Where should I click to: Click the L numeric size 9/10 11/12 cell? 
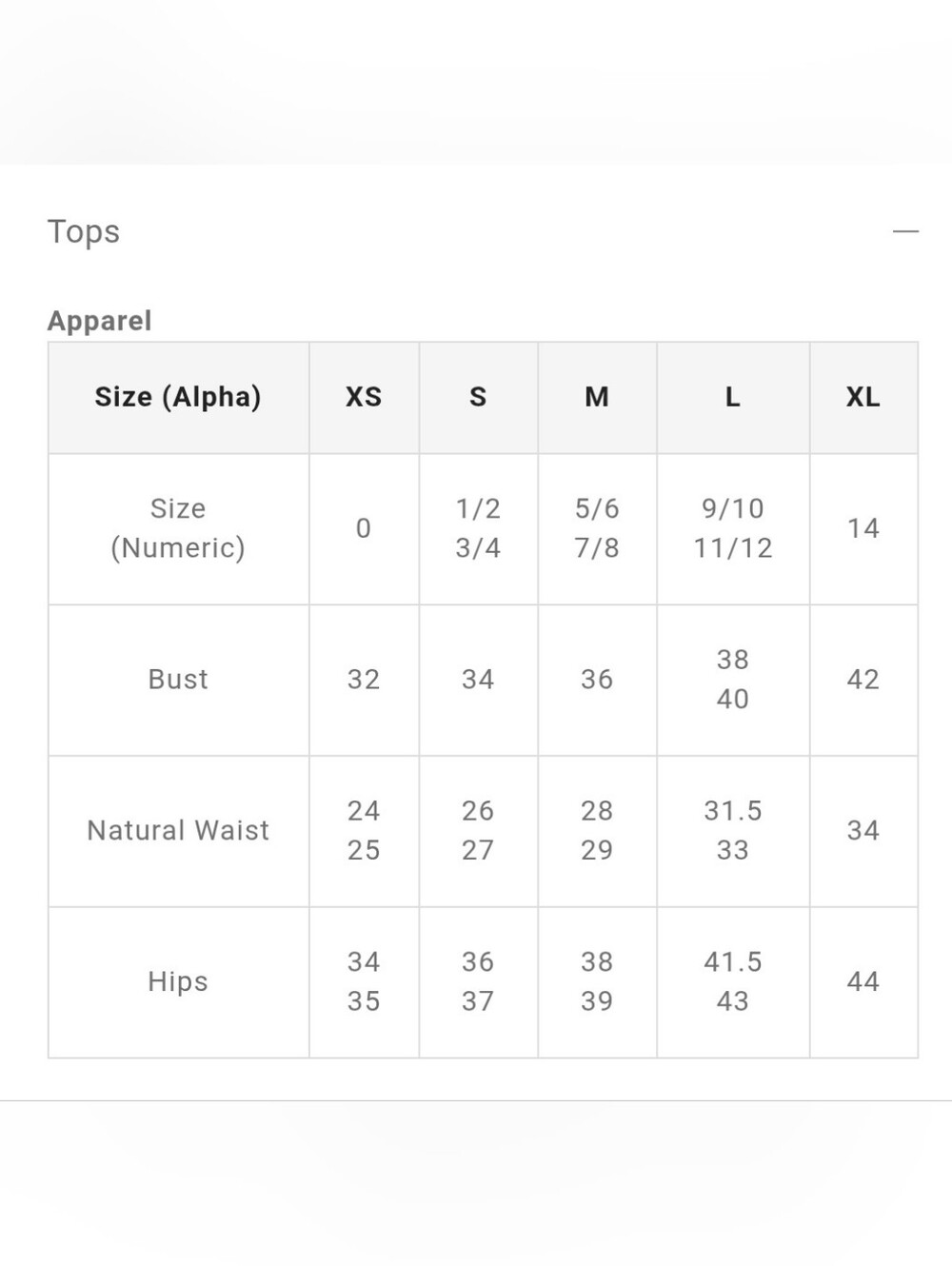[x=733, y=528]
